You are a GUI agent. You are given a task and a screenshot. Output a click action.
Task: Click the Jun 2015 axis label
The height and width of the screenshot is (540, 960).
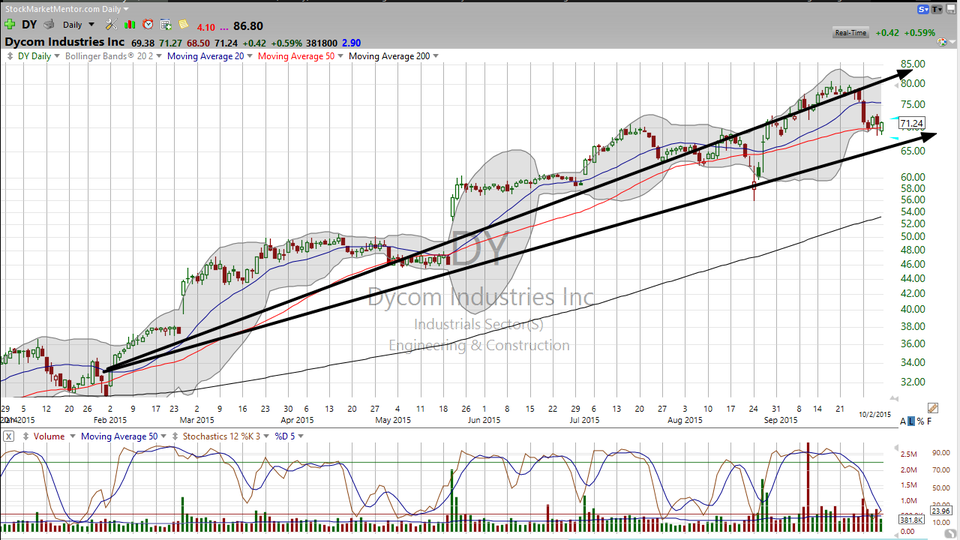484,420
